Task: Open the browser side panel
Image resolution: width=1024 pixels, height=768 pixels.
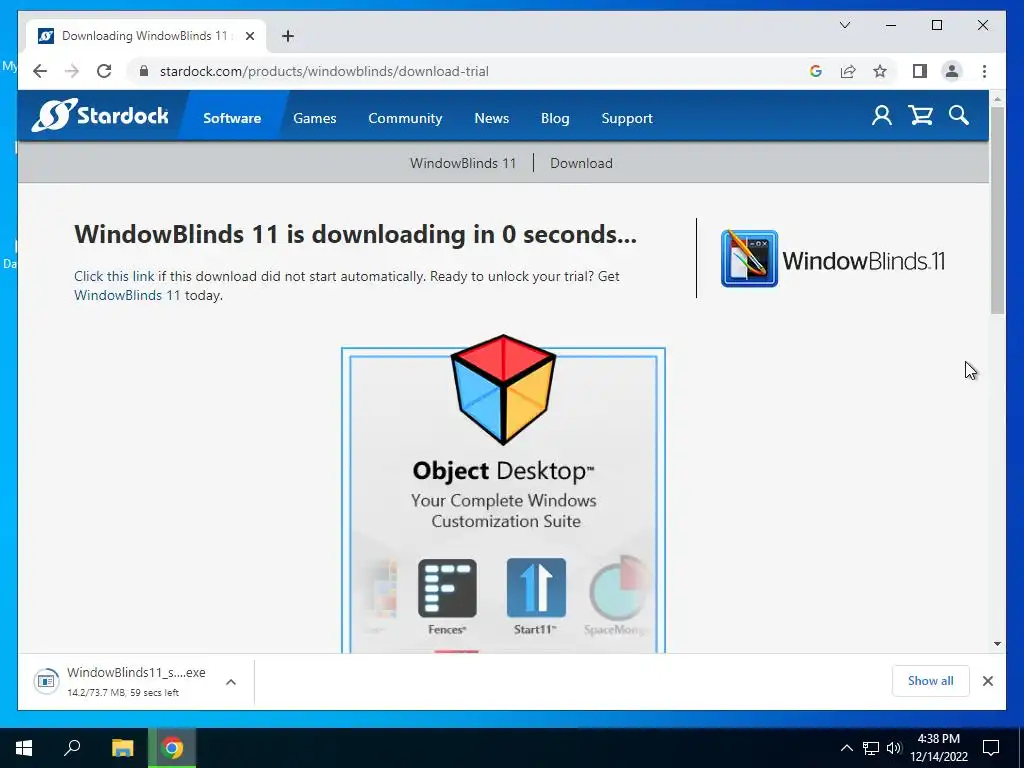Action: coord(920,71)
